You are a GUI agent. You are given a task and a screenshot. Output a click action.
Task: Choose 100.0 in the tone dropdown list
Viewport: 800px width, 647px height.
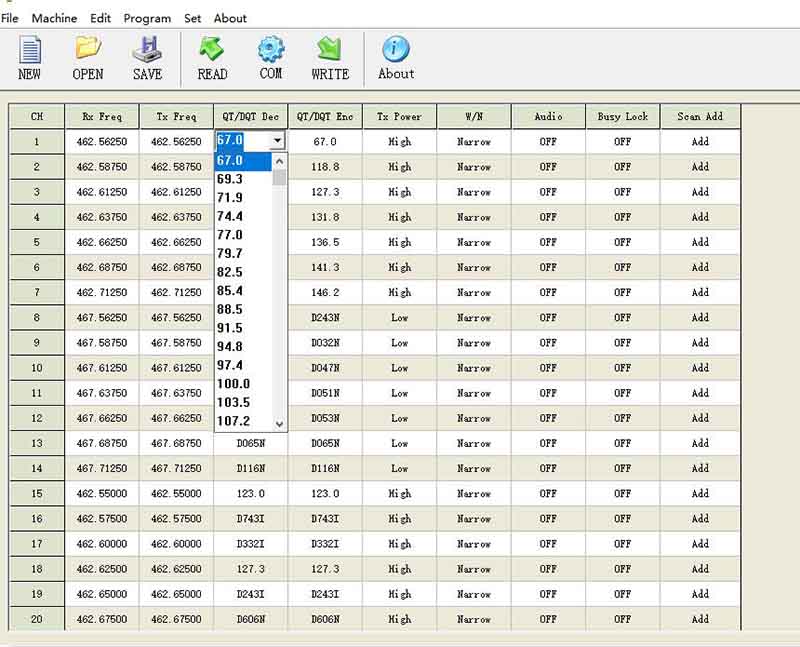pos(233,384)
